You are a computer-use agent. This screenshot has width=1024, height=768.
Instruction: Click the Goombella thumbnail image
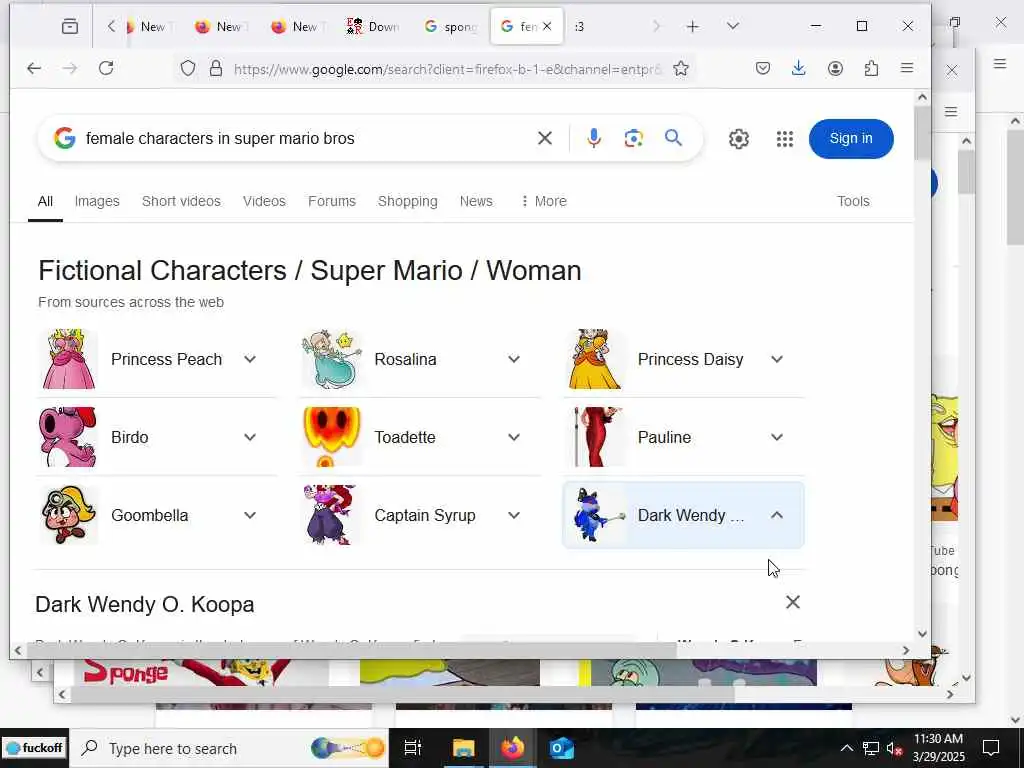coord(69,515)
